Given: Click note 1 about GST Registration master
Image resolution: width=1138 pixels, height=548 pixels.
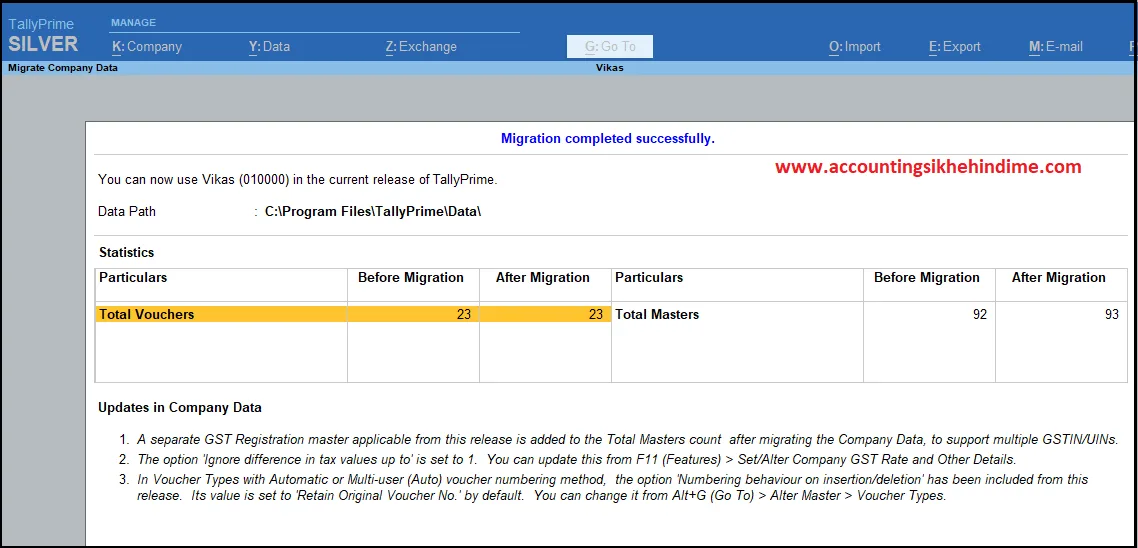Looking at the screenshot, I should [628, 440].
